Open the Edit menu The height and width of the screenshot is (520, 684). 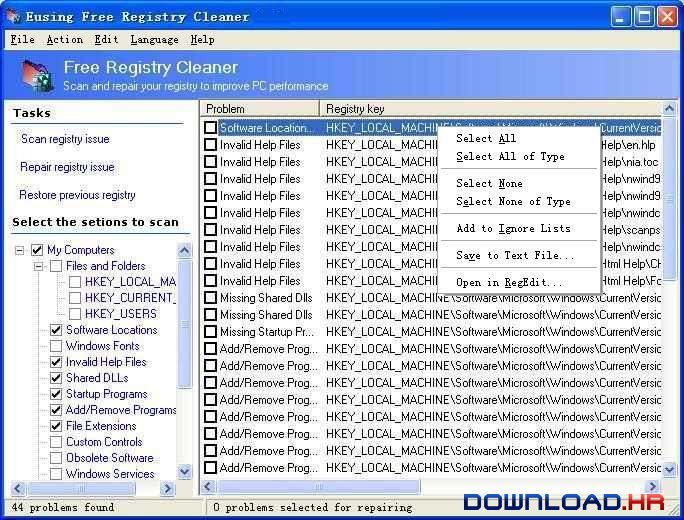coord(106,40)
